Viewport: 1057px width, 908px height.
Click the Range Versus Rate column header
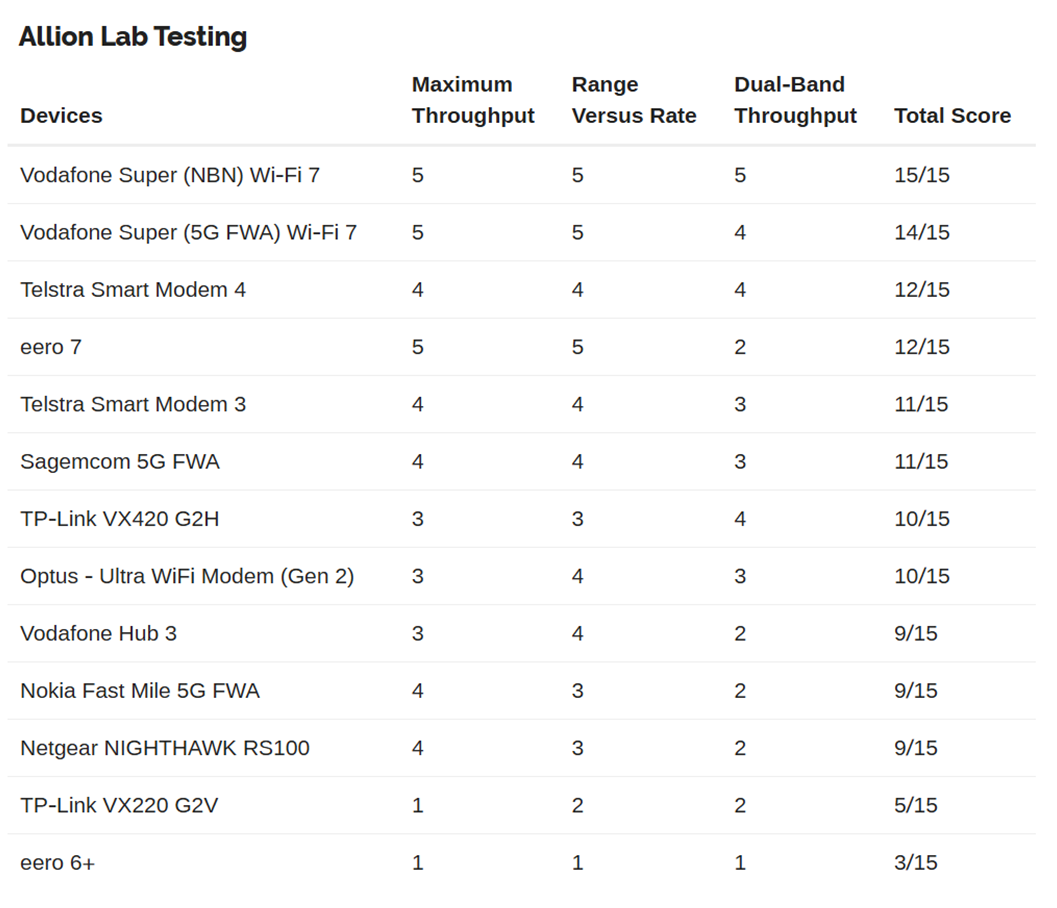634,100
